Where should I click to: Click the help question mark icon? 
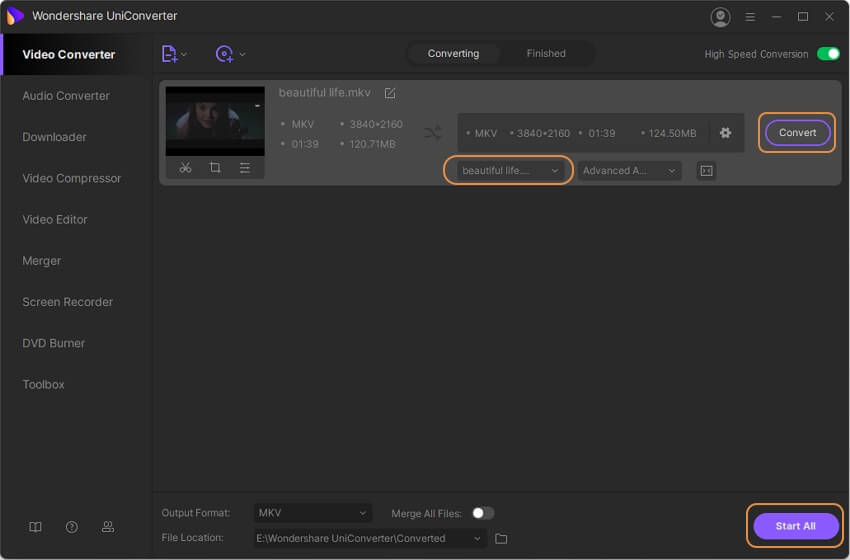[x=72, y=527]
